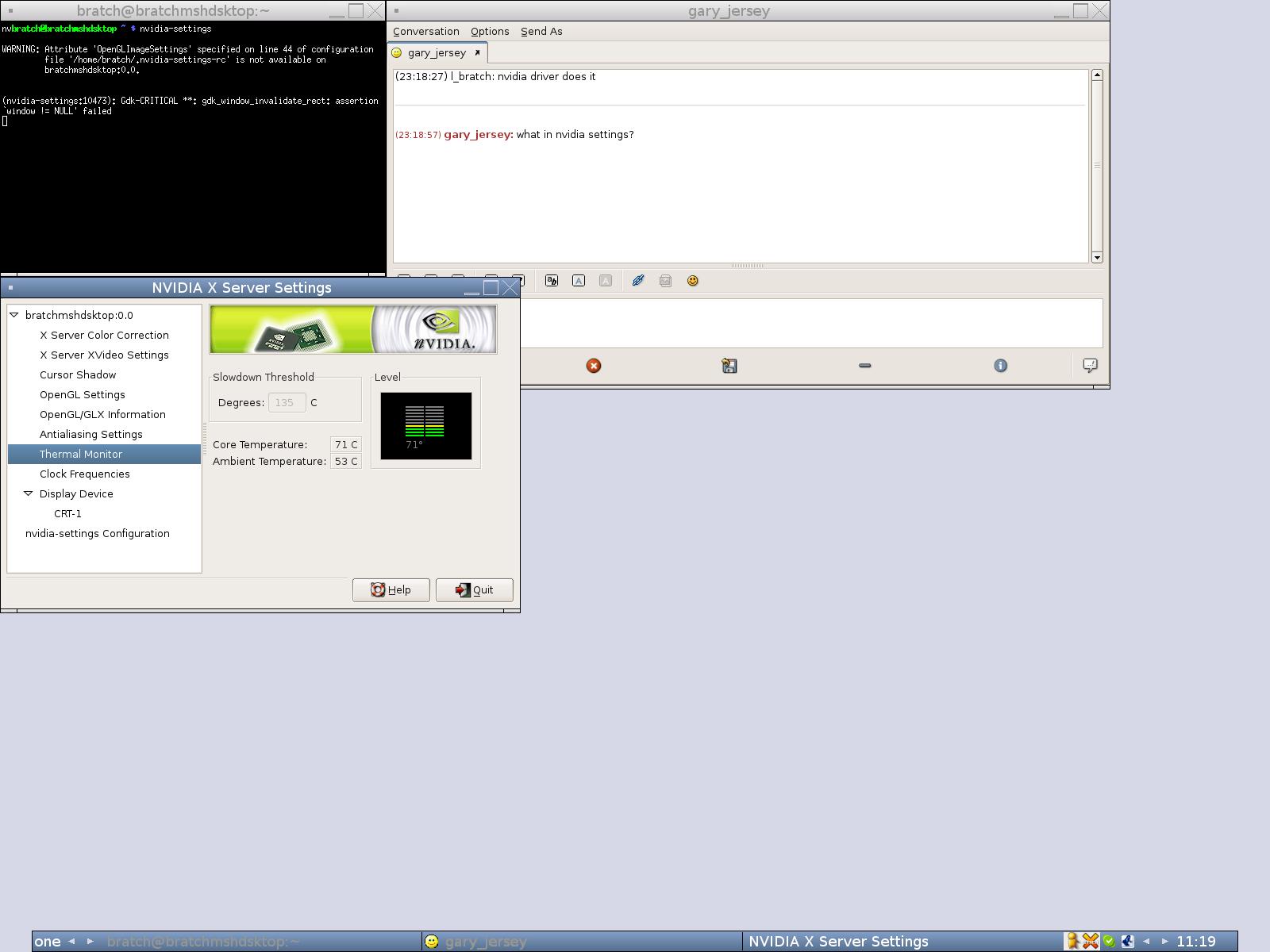Click the NVIDIA logo banner
The height and width of the screenshot is (952, 1270).
[353, 329]
